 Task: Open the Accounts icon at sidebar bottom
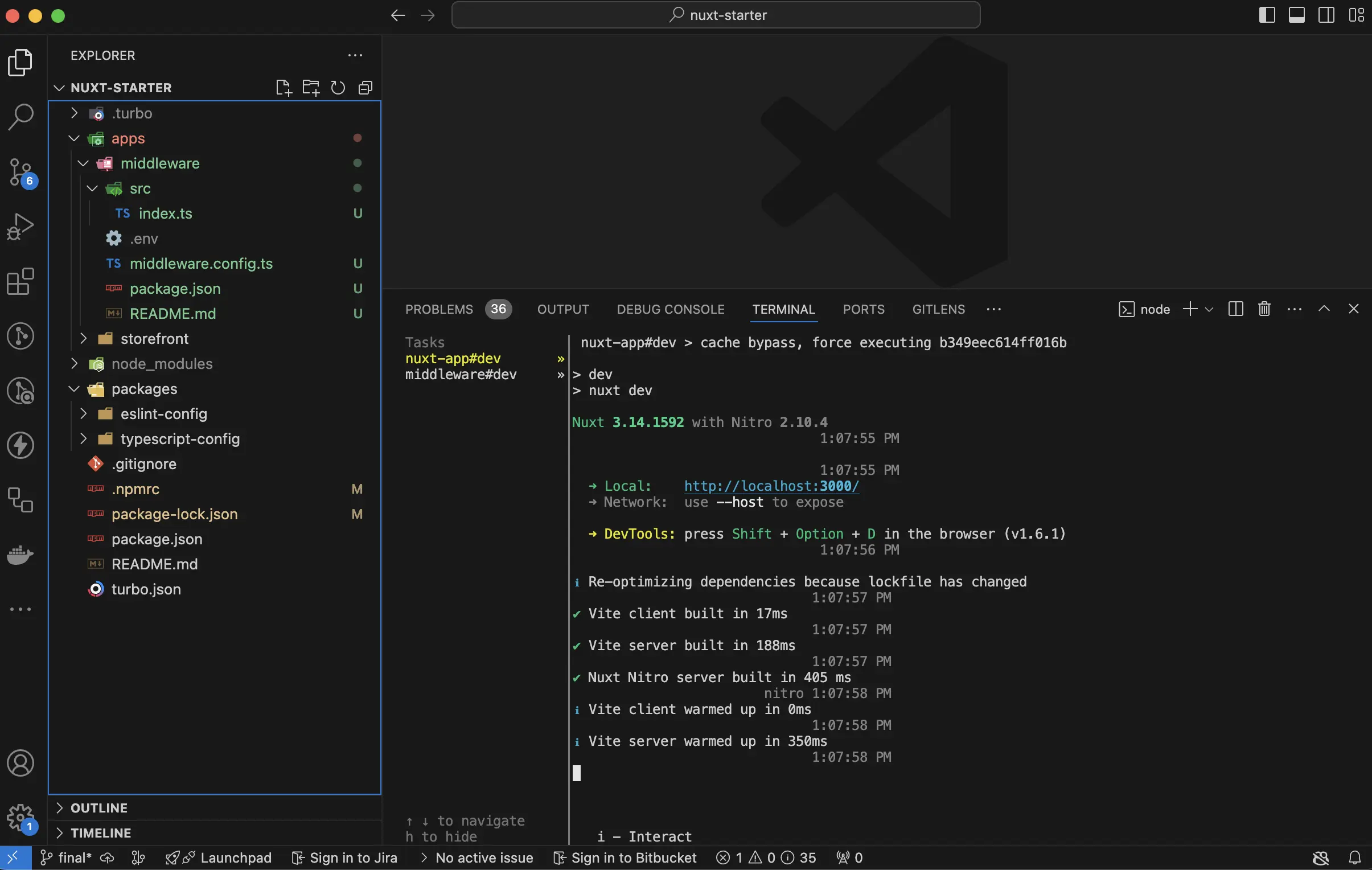point(21,764)
